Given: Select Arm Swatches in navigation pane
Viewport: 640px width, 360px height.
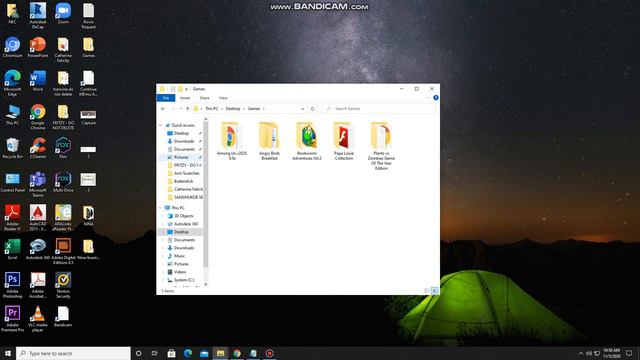Looking at the screenshot, I should click(x=187, y=173).
